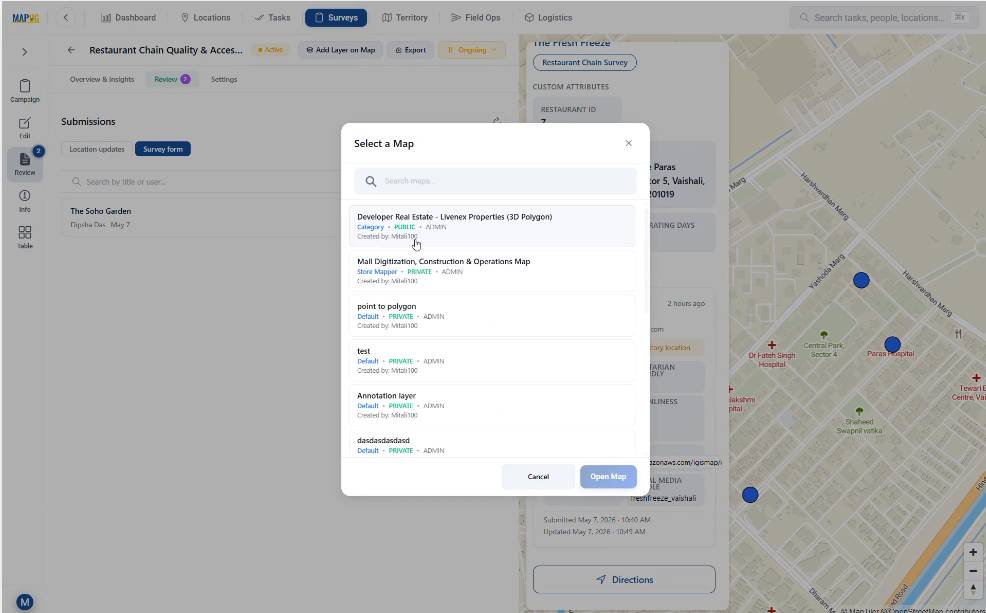Select Location updates filter

click(x=97, y=149)
